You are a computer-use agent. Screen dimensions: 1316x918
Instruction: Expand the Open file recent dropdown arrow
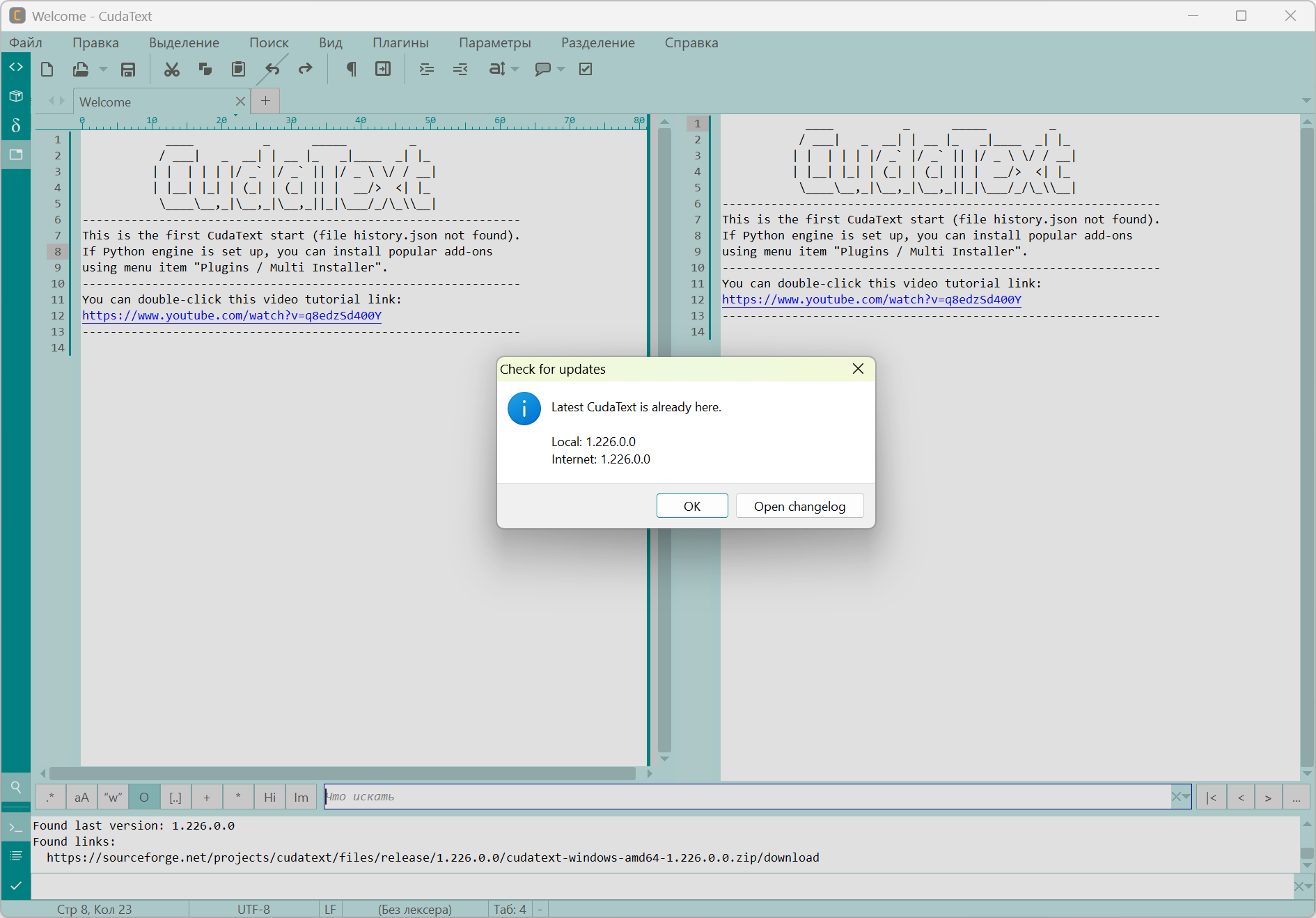pos(103,70)
